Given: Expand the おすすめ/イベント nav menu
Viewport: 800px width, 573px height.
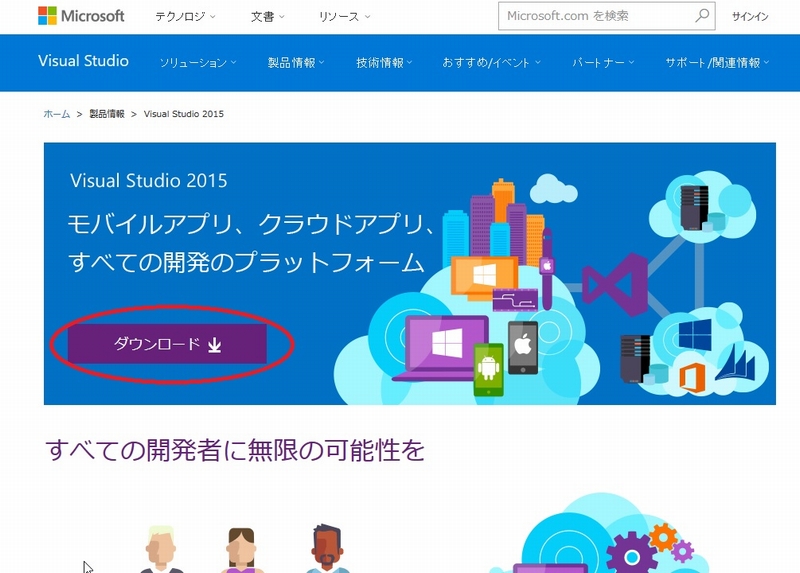Looking at the screenshot, I should point(491,62).
